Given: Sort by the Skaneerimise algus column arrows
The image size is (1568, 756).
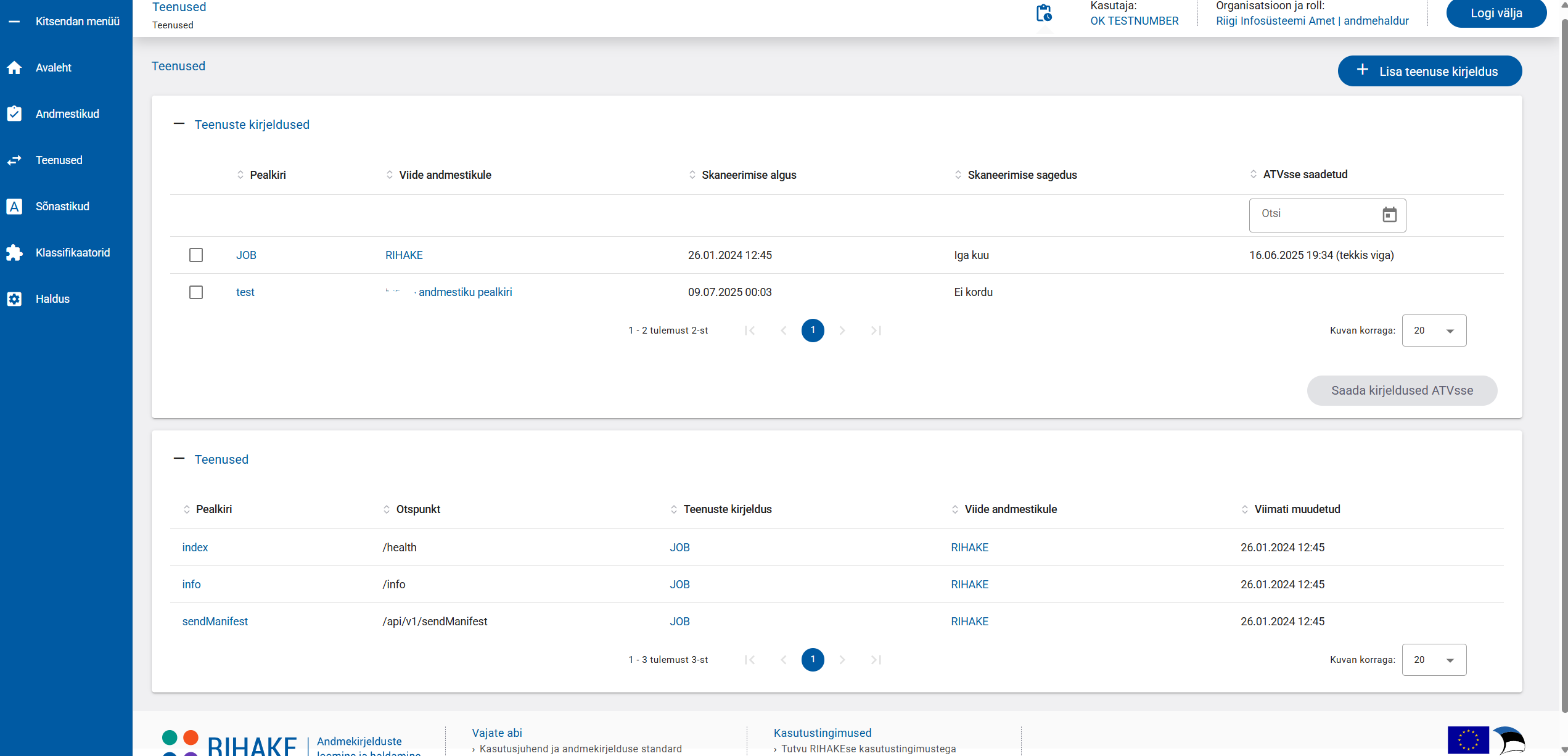Looking at the screenshot, I should point(692,175).
